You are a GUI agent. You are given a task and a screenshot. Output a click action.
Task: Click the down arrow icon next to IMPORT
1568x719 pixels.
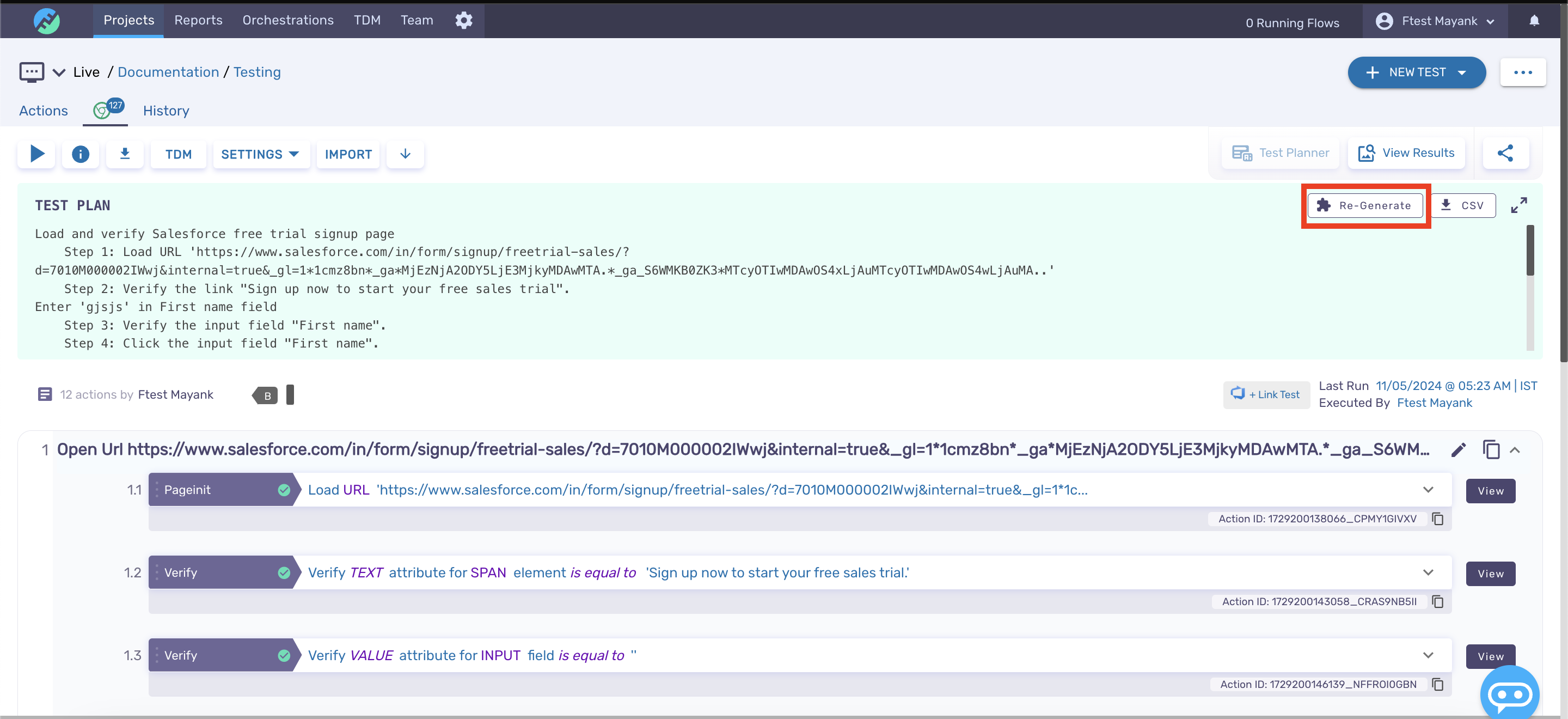click(x=406, y=154)
